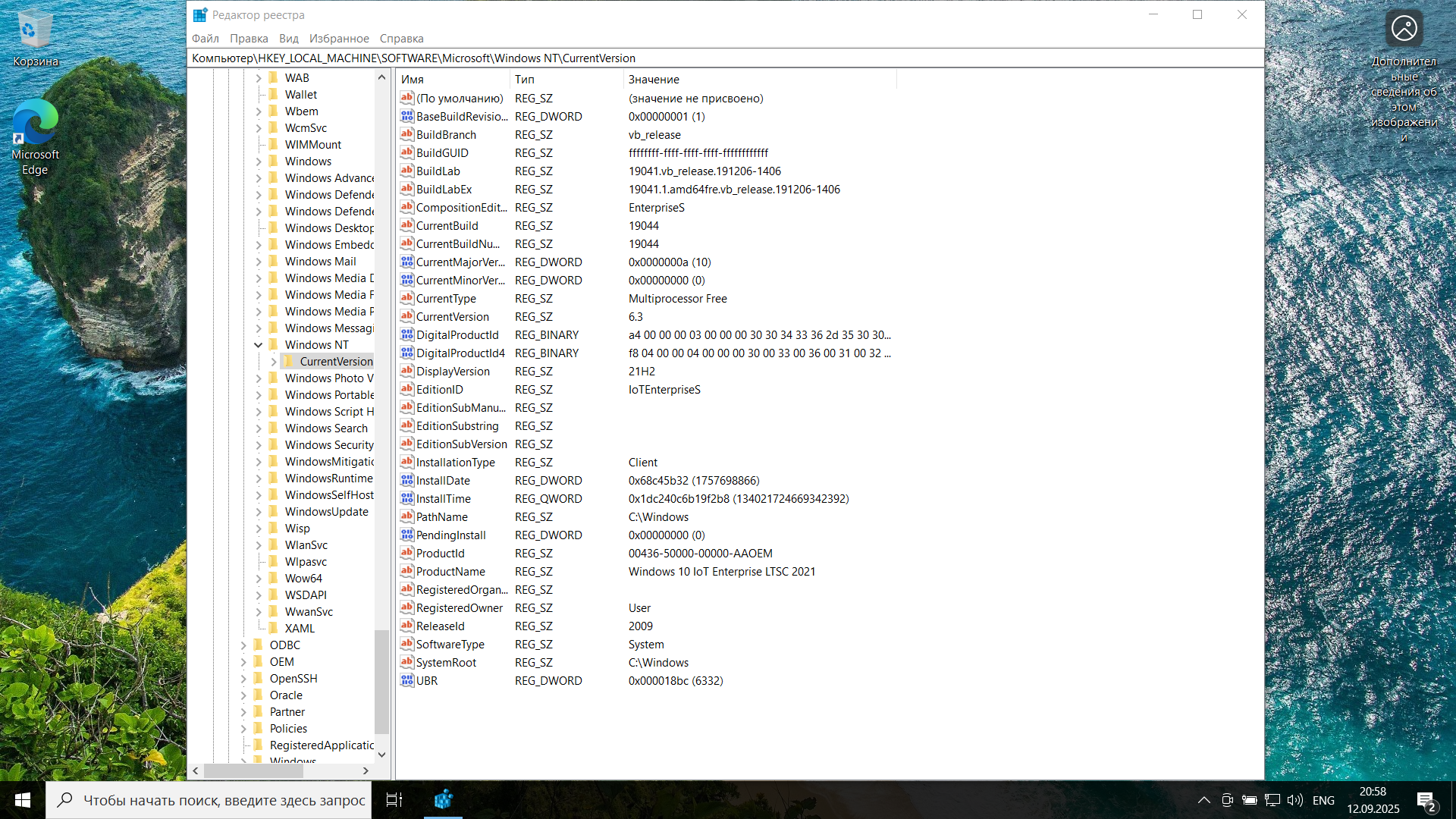Viewport: 1456px width, 819px height.
Task: Open the Правка menu
Action: [x=249, y=38]
